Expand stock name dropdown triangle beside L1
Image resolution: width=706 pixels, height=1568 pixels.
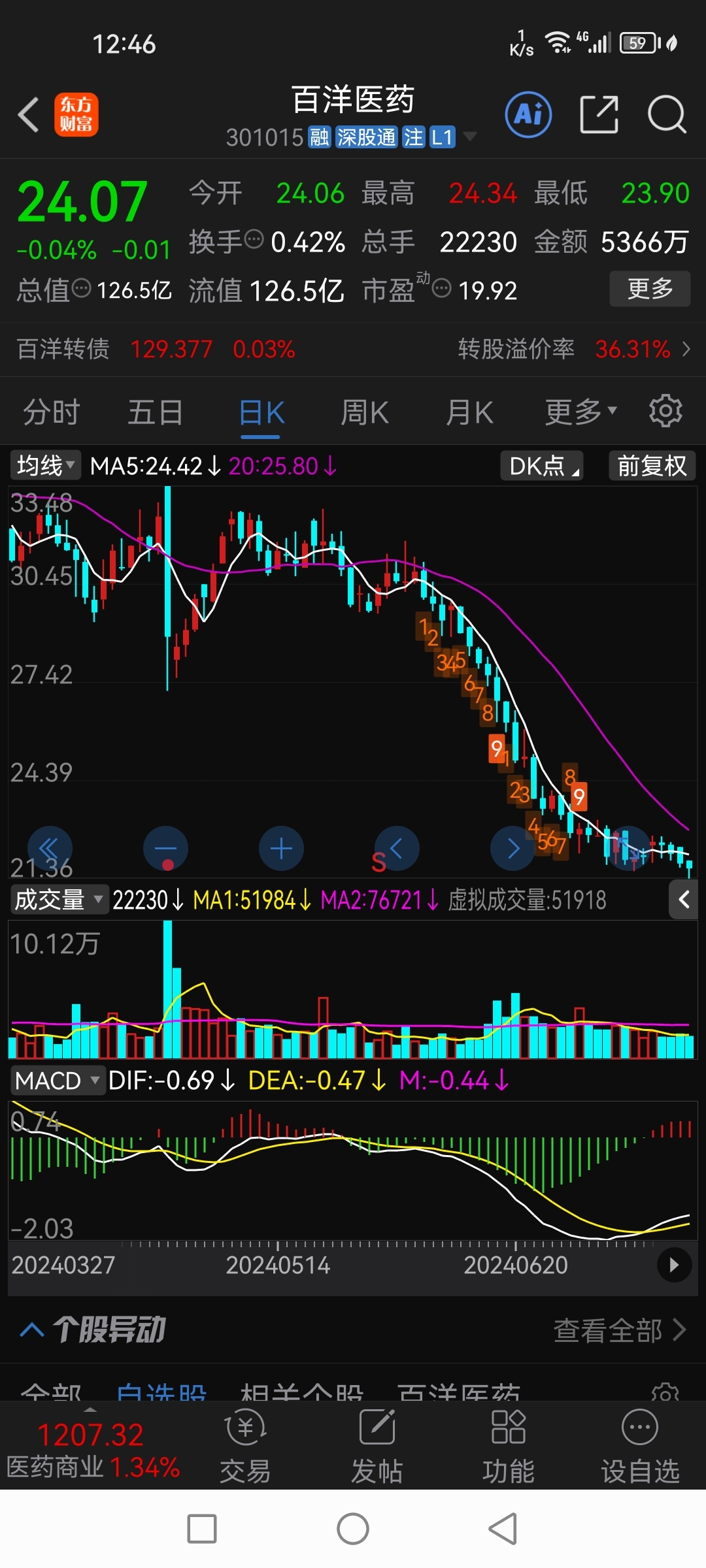pos(469,137)
